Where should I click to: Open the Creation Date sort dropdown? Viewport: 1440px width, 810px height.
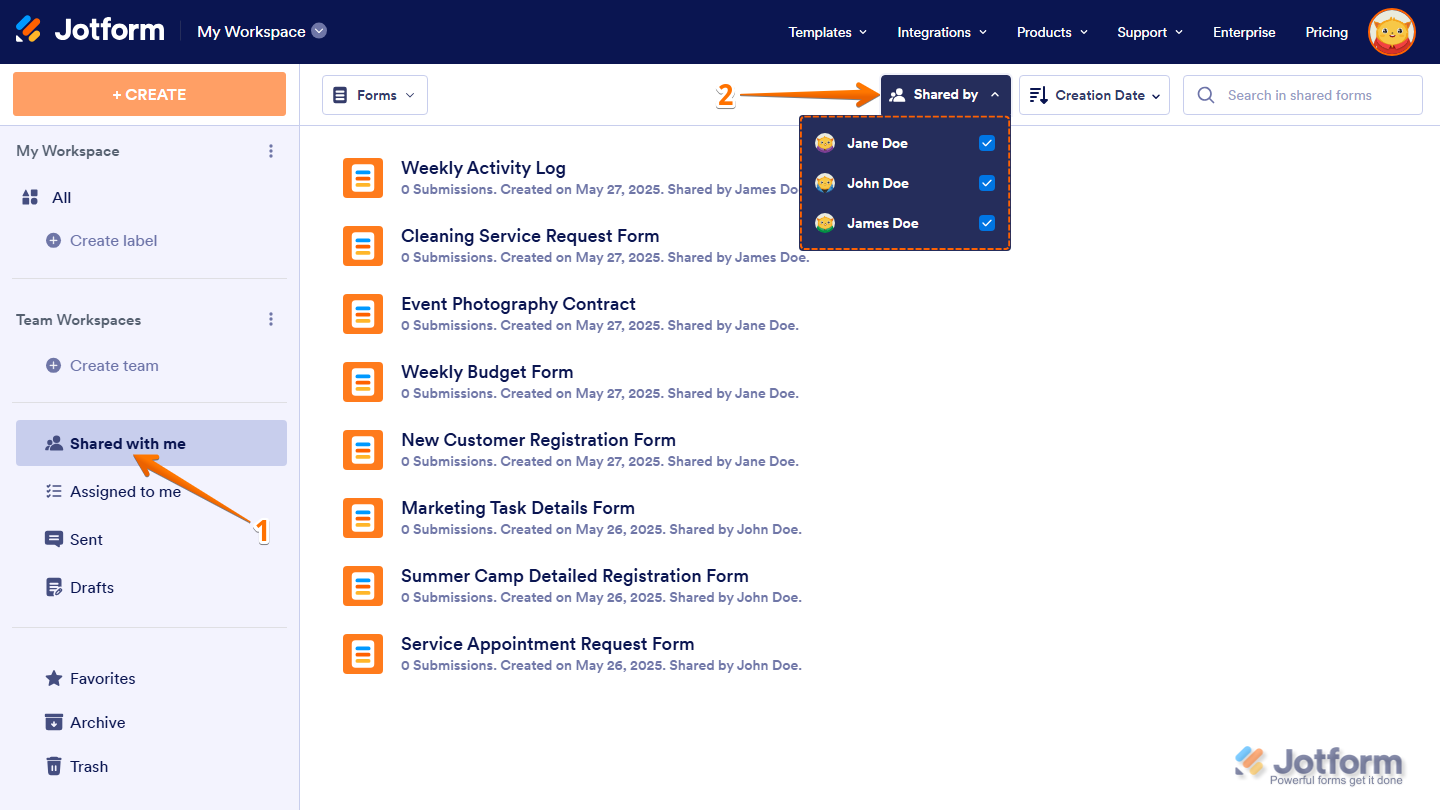point(1094,95)
